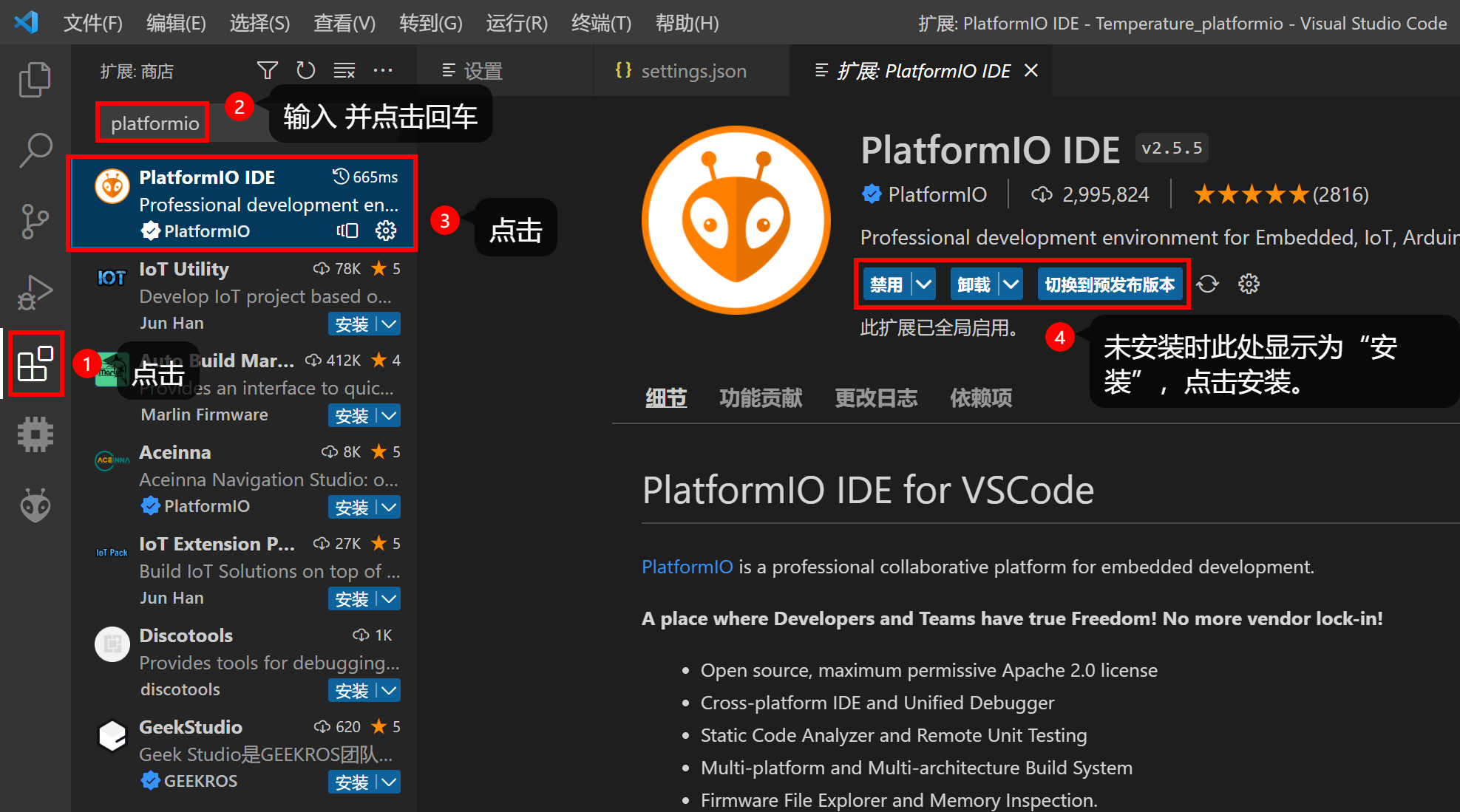Expand install dropdown for Discotools
Screen dimensions: 1460x812
pos(389,691)
